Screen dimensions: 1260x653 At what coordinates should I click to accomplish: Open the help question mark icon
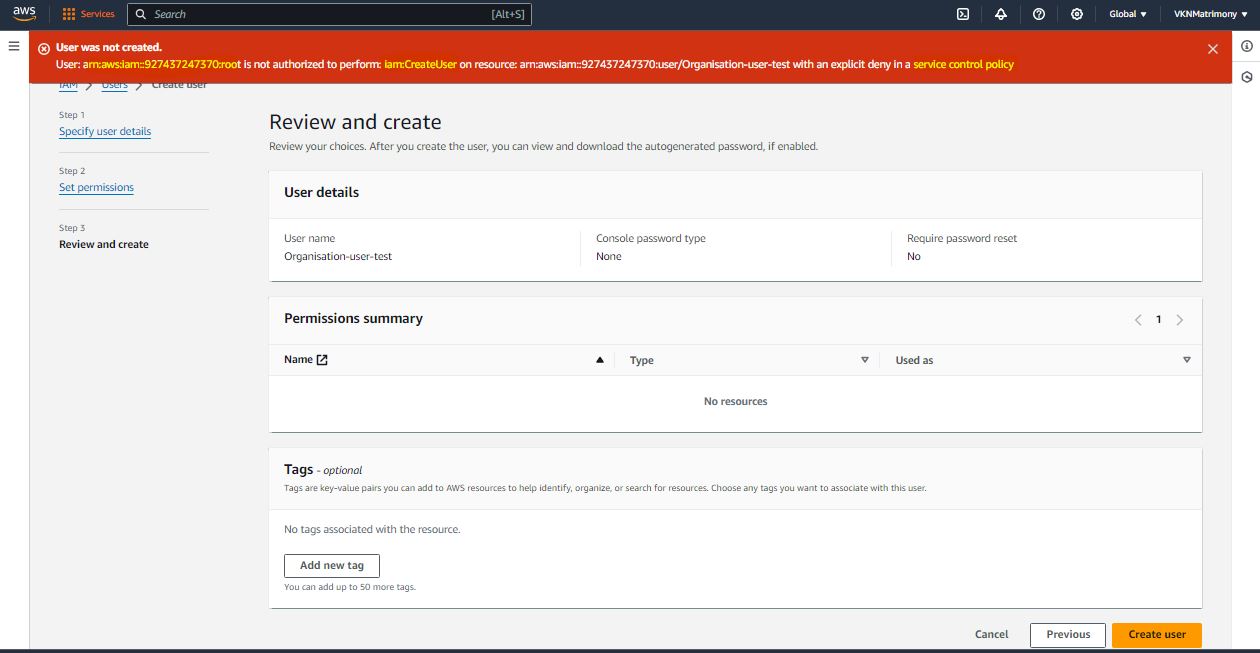[1039, 14]
